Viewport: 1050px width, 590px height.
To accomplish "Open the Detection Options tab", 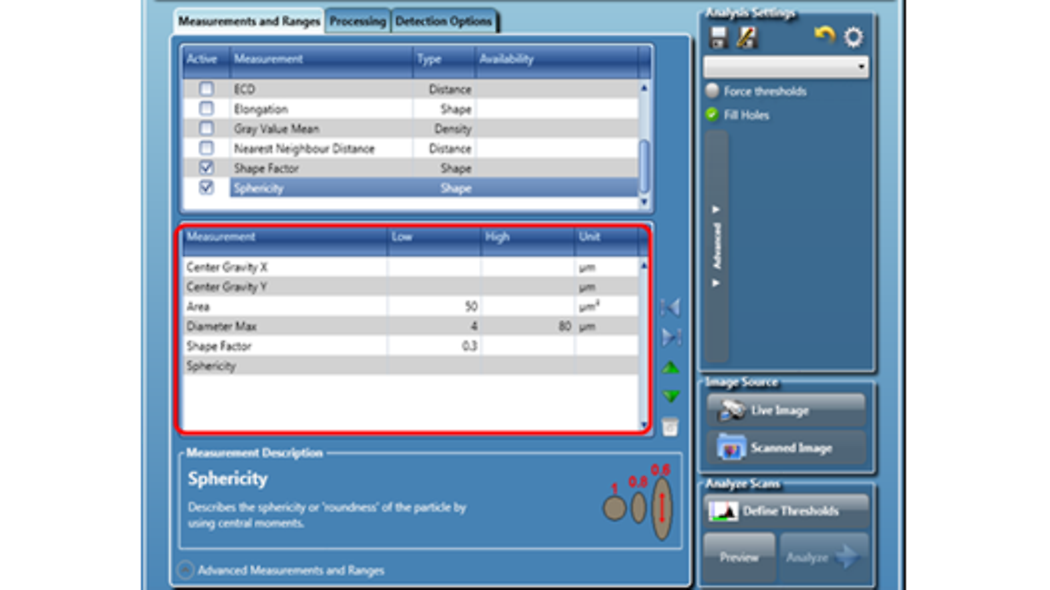I will pos(443,21).
